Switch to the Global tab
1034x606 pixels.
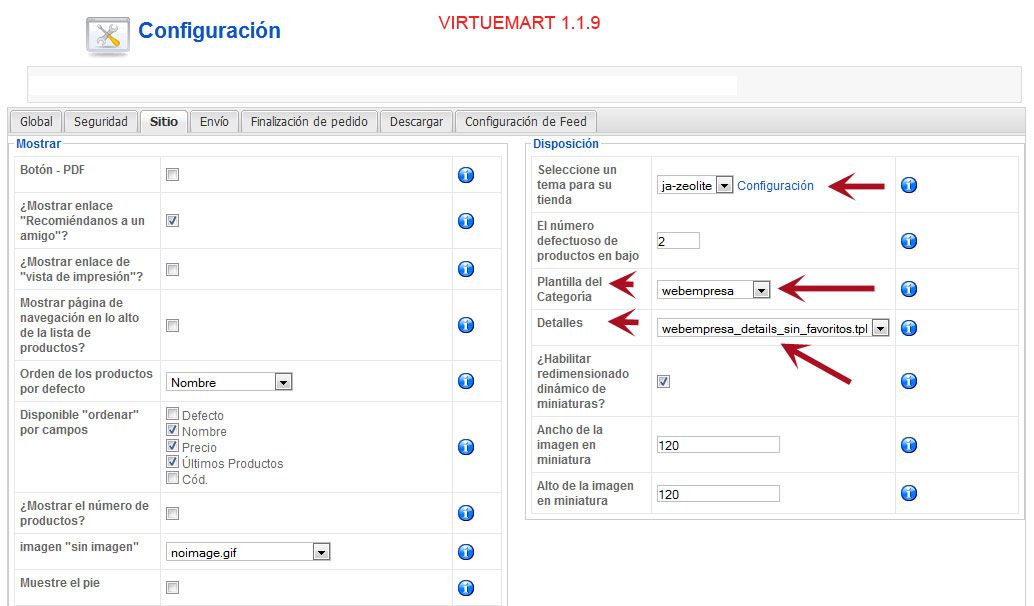click(36, 122)
